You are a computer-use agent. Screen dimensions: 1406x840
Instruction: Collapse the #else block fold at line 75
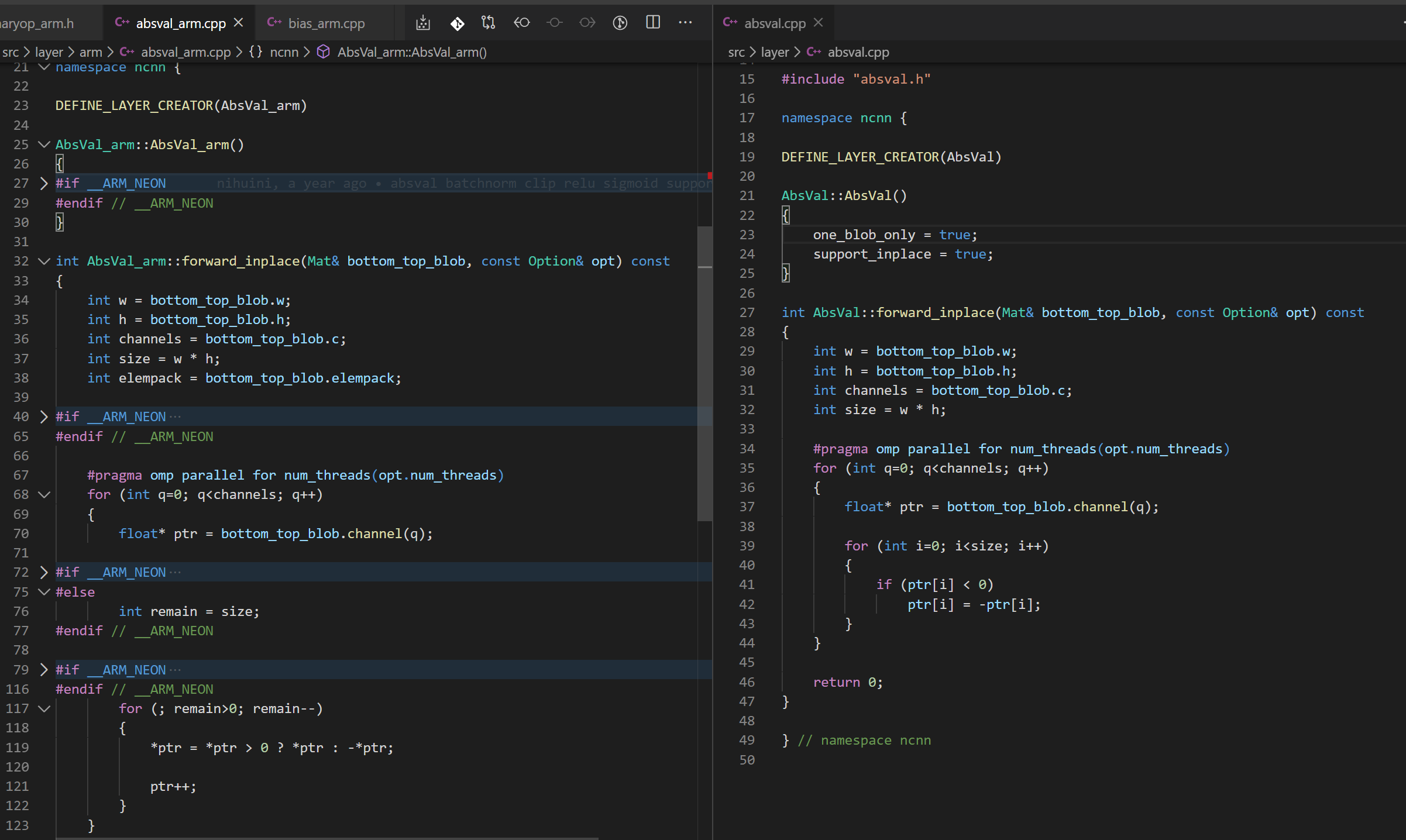click(x=44, y=591)
